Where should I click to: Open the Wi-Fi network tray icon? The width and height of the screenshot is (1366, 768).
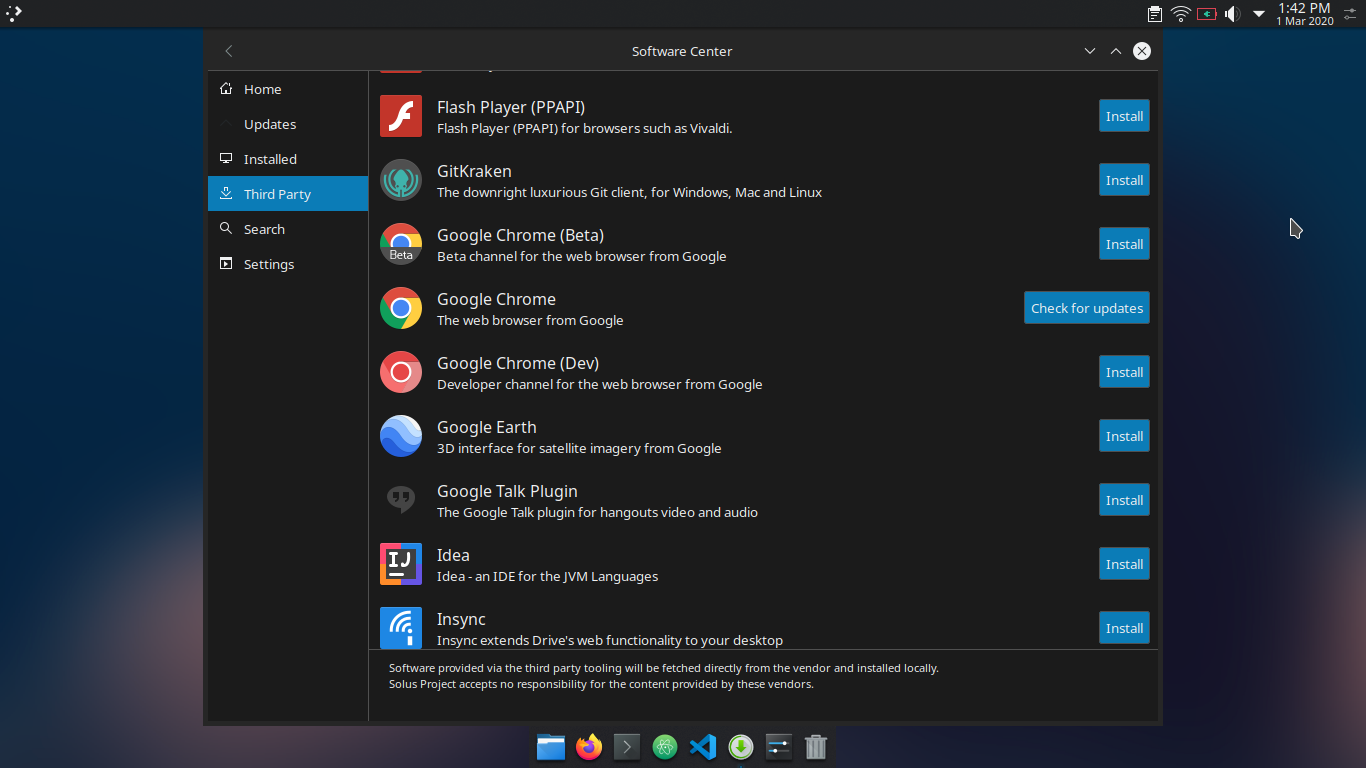1181,14
